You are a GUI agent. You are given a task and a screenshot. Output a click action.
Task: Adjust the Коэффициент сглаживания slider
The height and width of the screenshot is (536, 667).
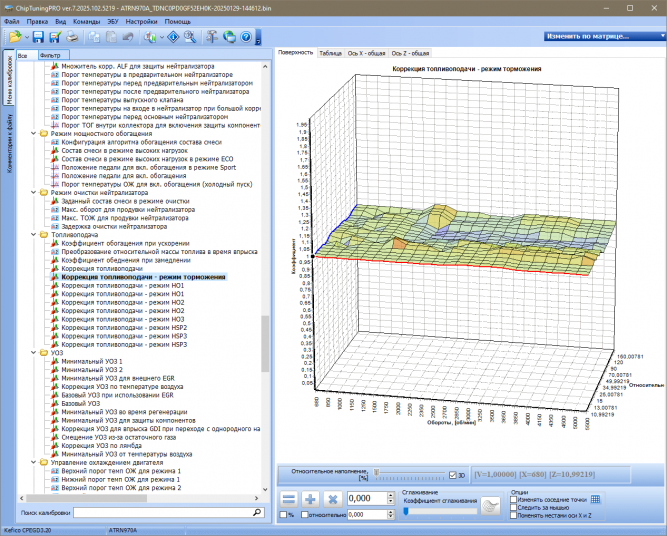pyautogui.click(x=406, y=511)
